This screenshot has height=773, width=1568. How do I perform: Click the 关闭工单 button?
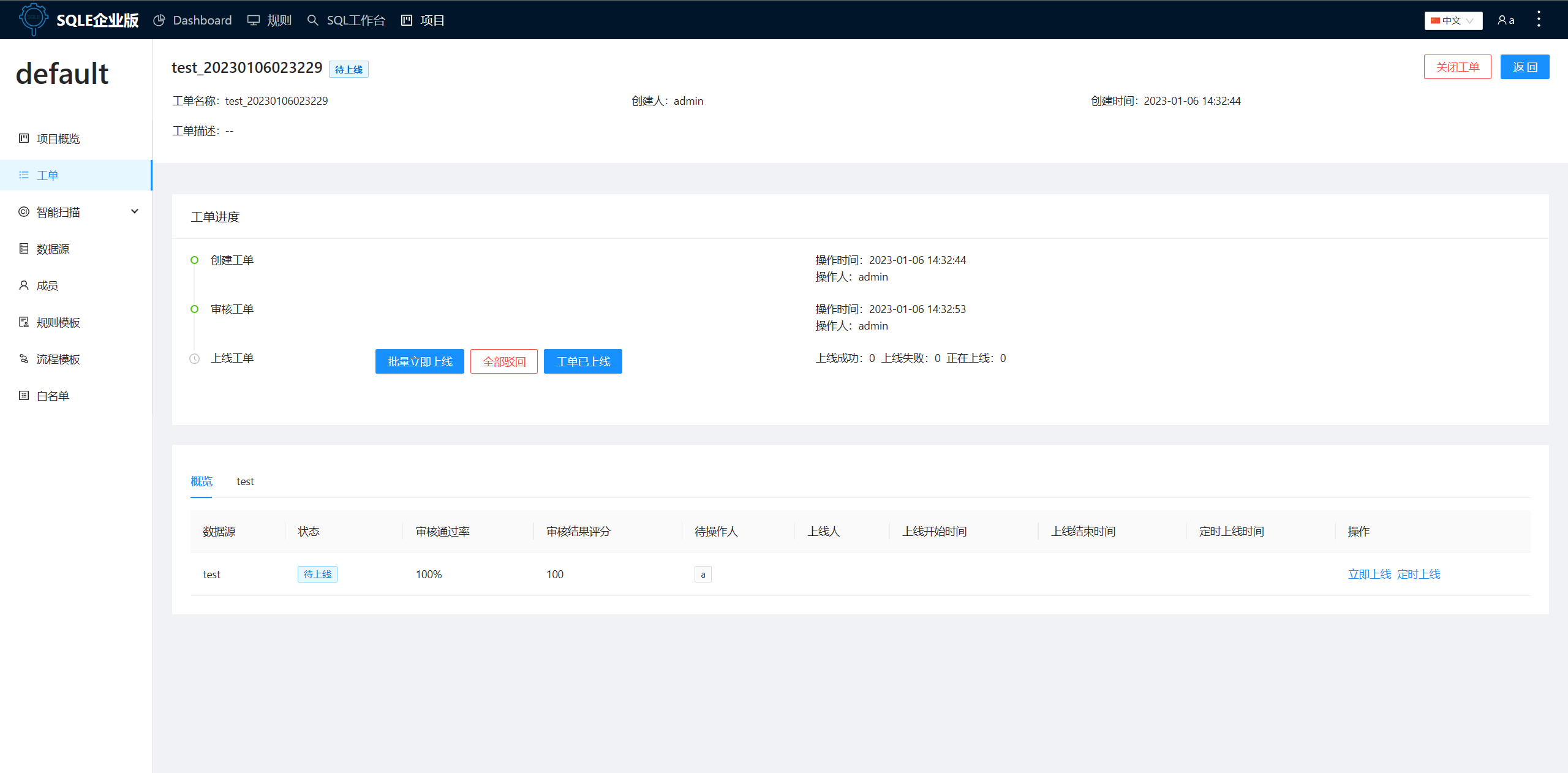[x=1458, y=67]
